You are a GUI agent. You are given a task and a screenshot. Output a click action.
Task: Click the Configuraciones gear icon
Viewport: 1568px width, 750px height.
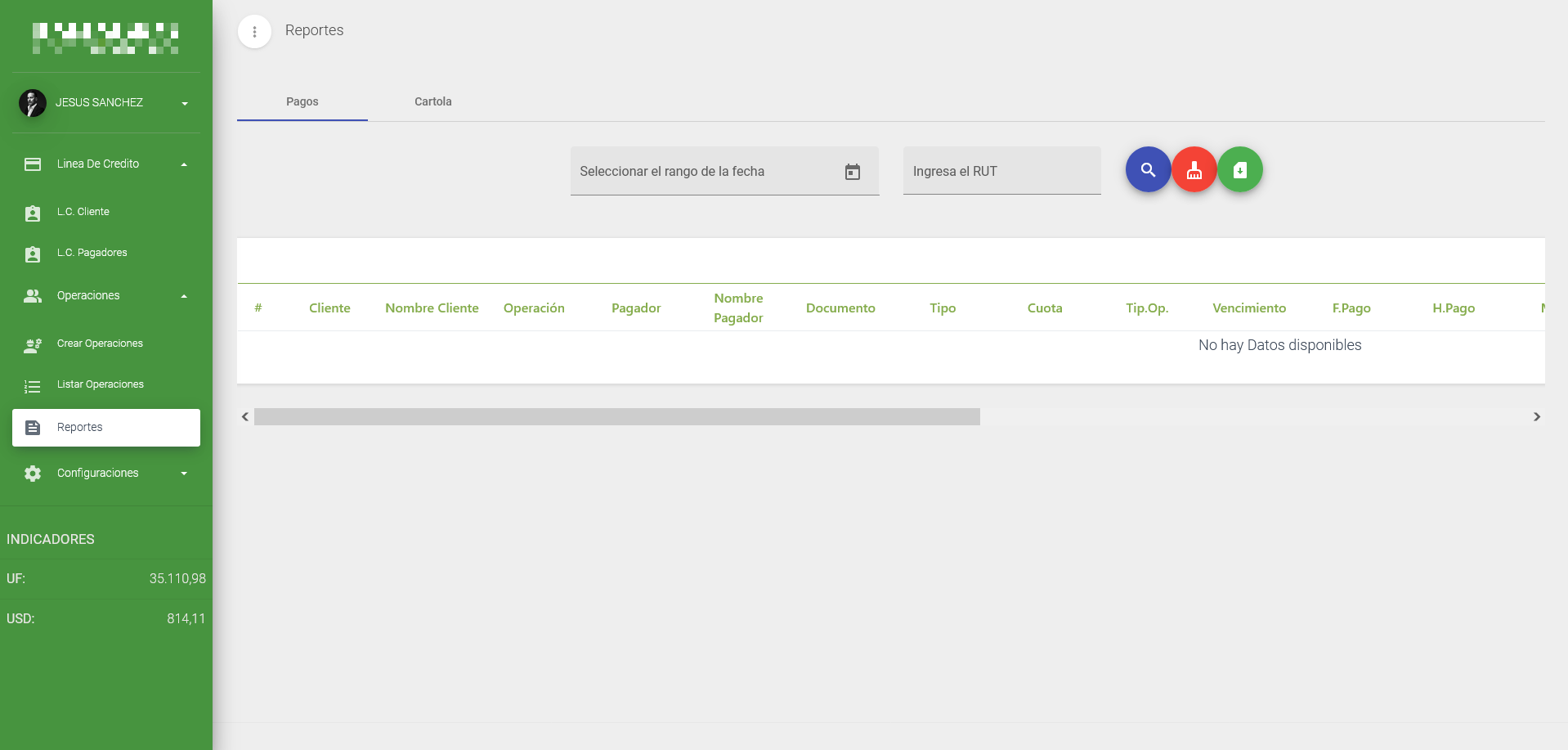click(x=33, y=474)
